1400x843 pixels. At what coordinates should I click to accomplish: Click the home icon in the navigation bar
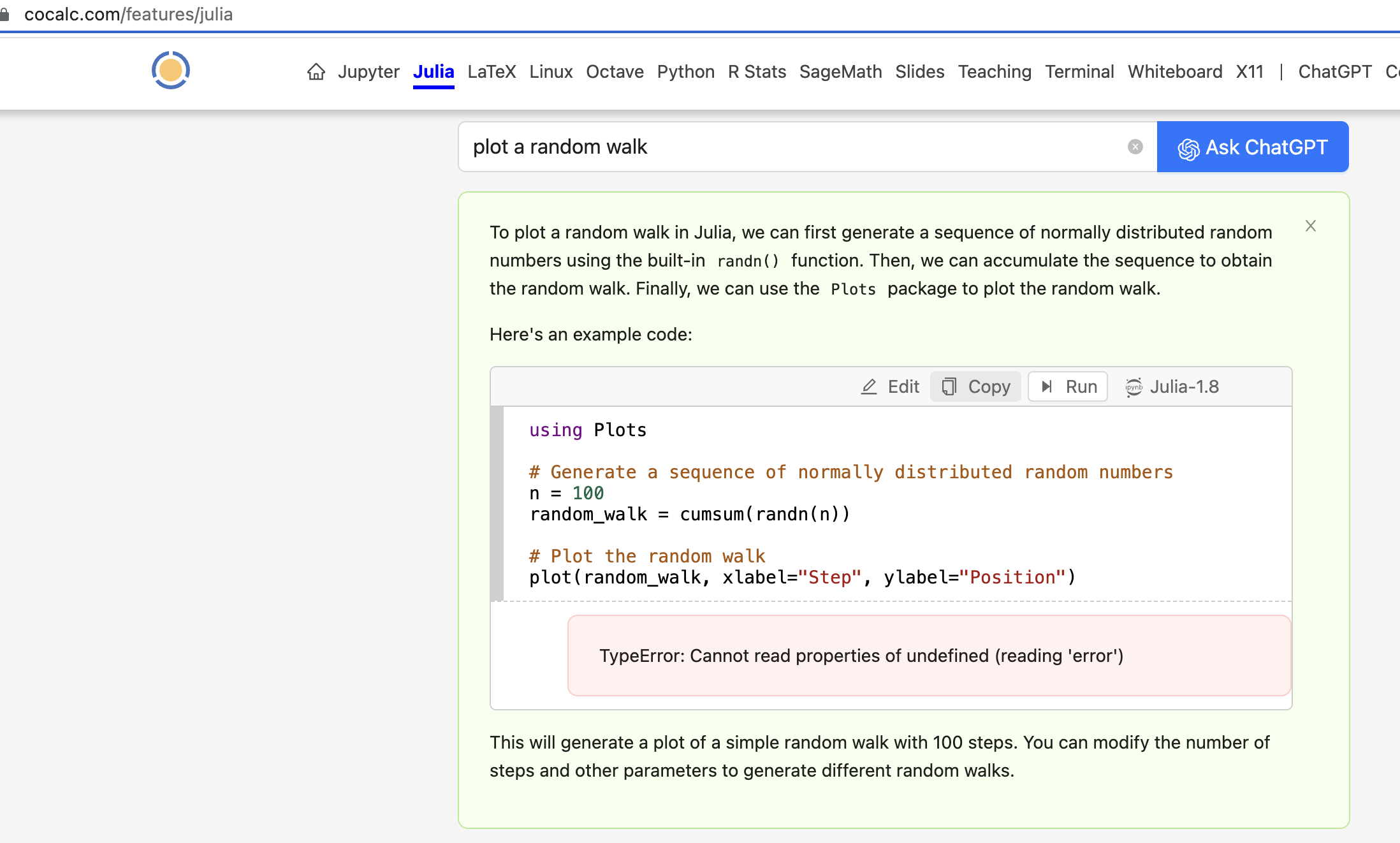[316, 72]
